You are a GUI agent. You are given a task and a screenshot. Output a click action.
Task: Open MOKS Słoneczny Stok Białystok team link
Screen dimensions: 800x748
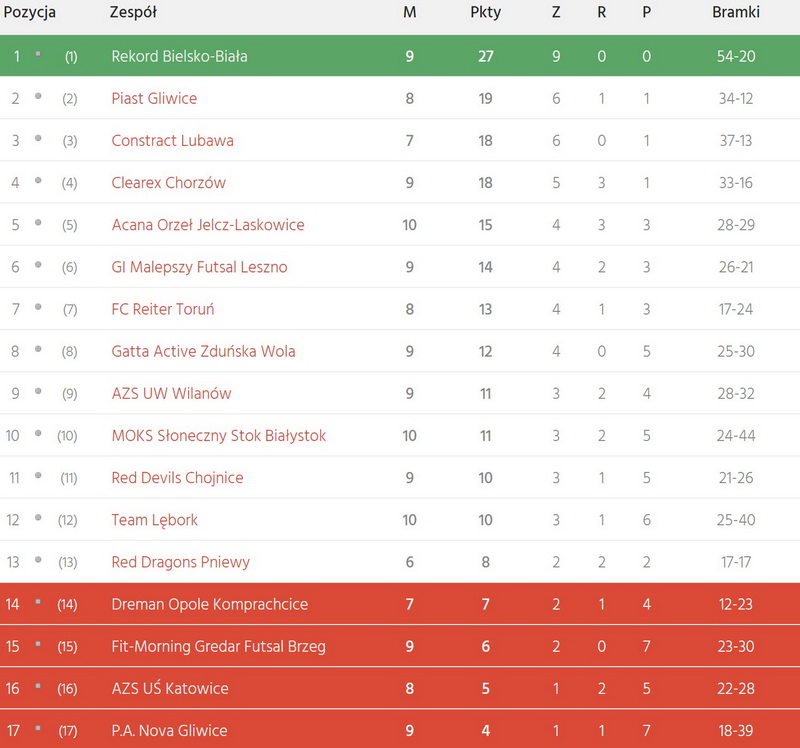click(218, 436)
